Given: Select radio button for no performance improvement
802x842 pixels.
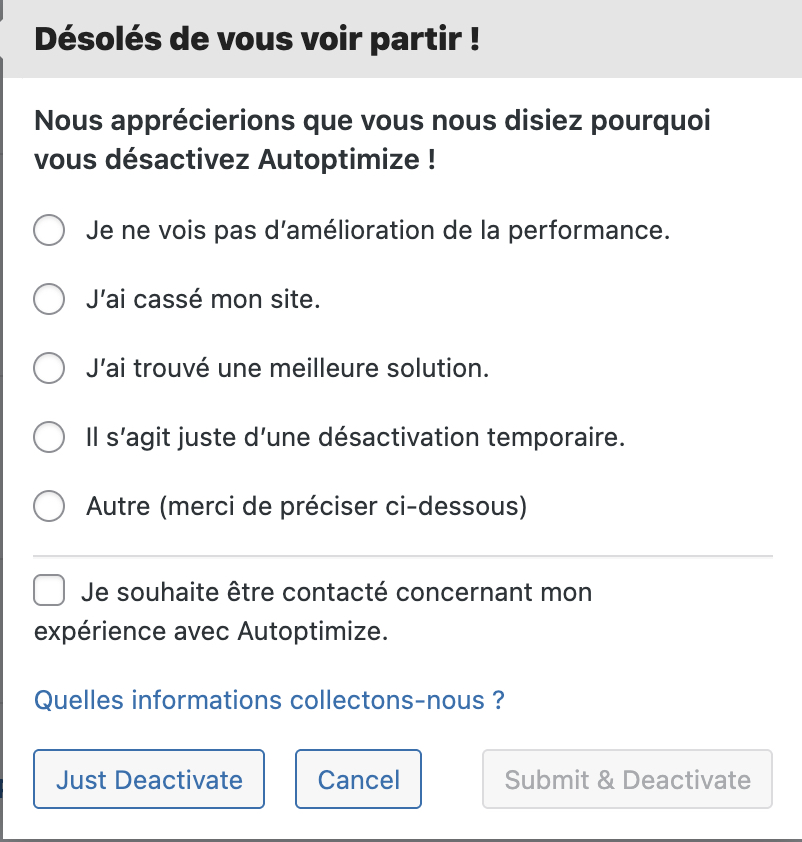Looking at the screenshot, I should coord(49,230).
